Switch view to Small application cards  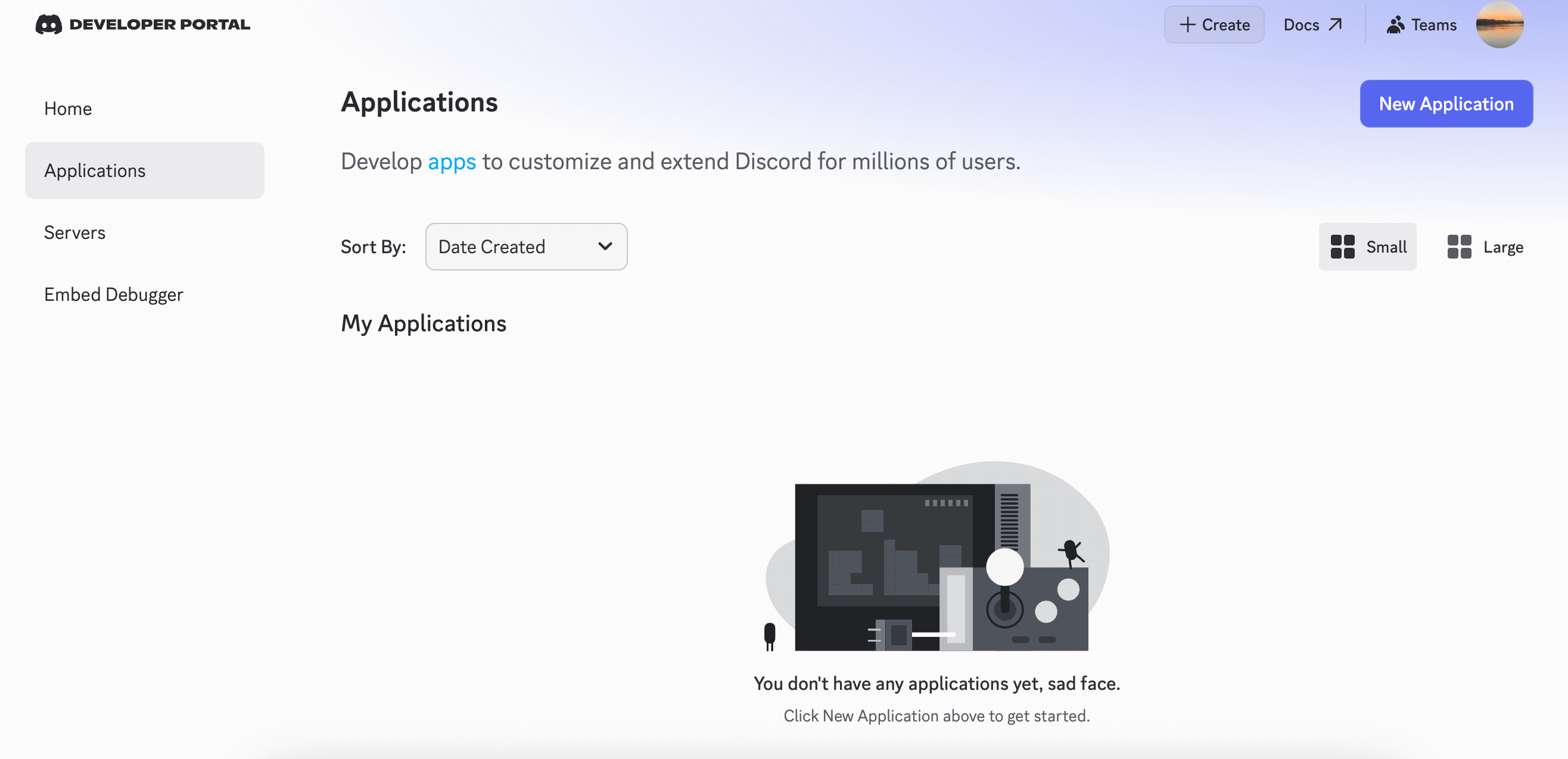(x=1367, y=247)
